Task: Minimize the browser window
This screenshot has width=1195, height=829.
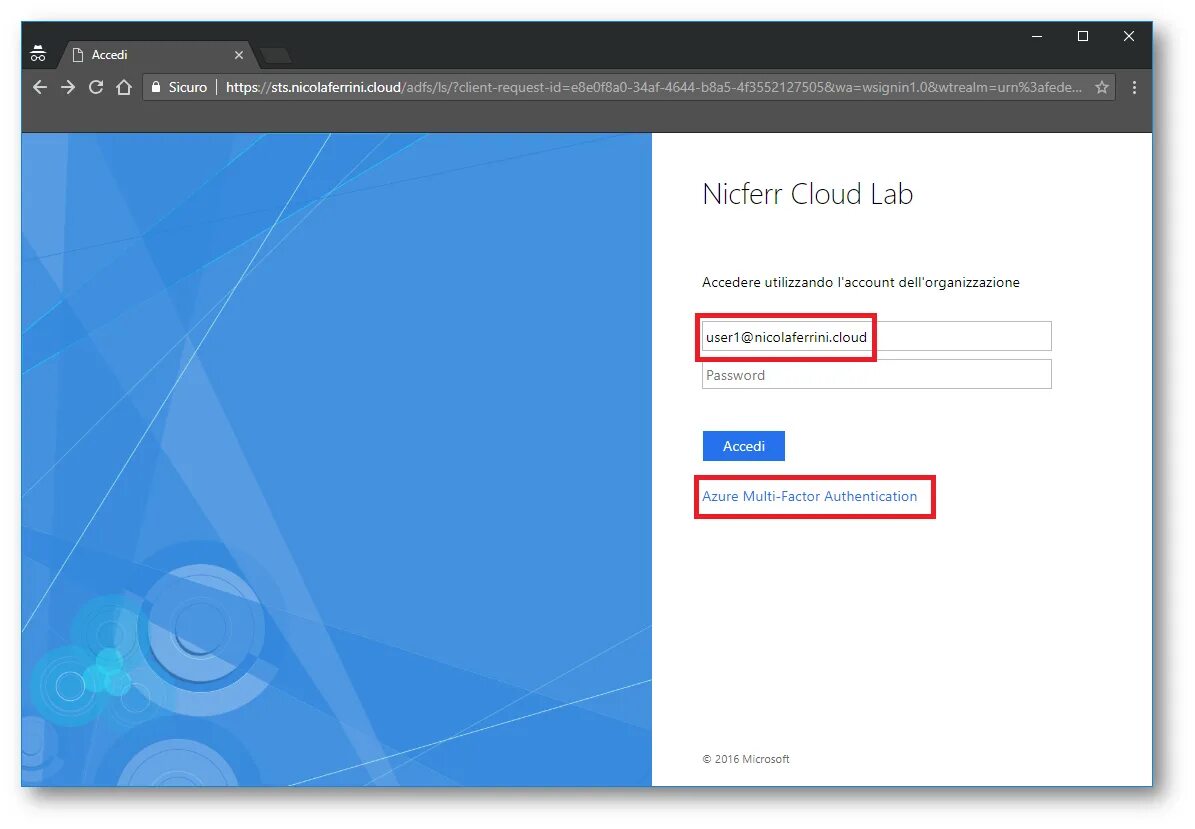Action: click(1036, 37)
